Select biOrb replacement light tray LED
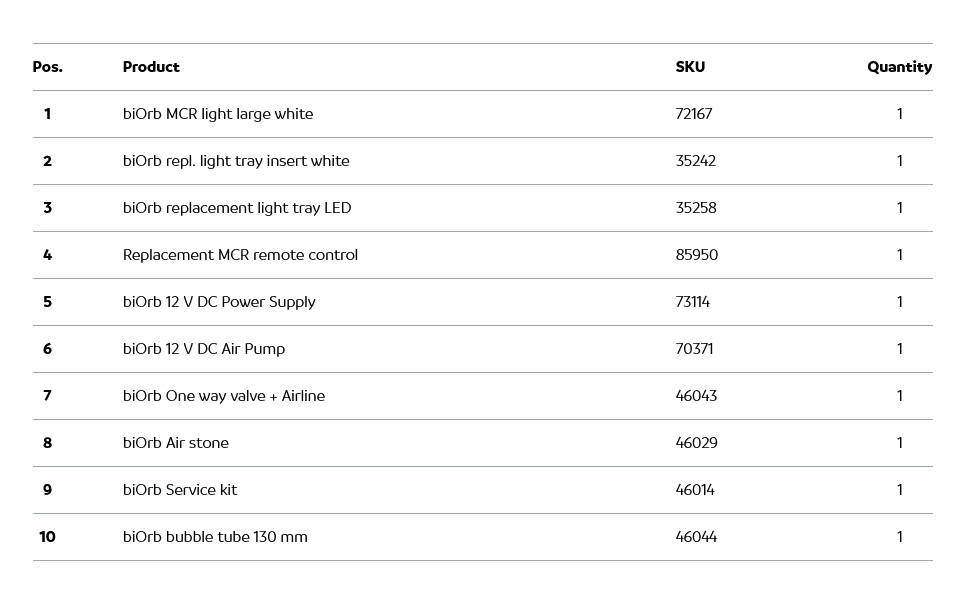This screenshot has height=611, width=962. [237, 208]
